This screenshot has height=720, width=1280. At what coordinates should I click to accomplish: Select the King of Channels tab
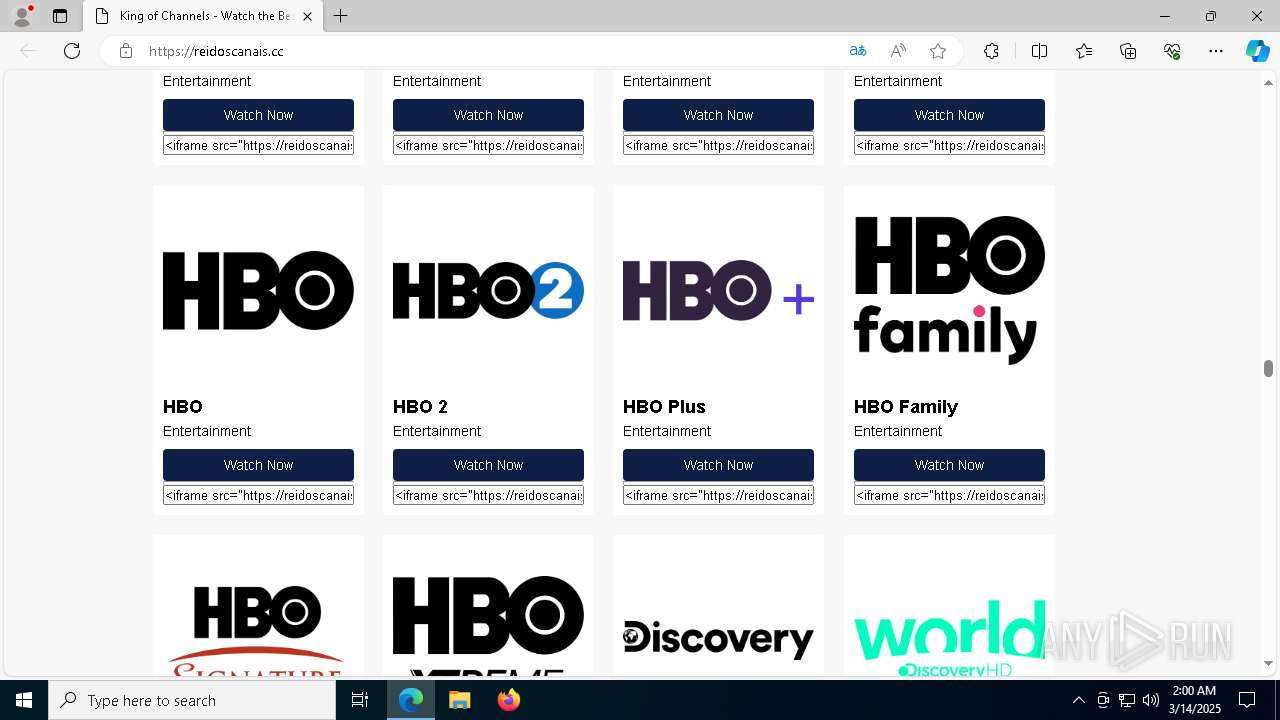point(203,16)
